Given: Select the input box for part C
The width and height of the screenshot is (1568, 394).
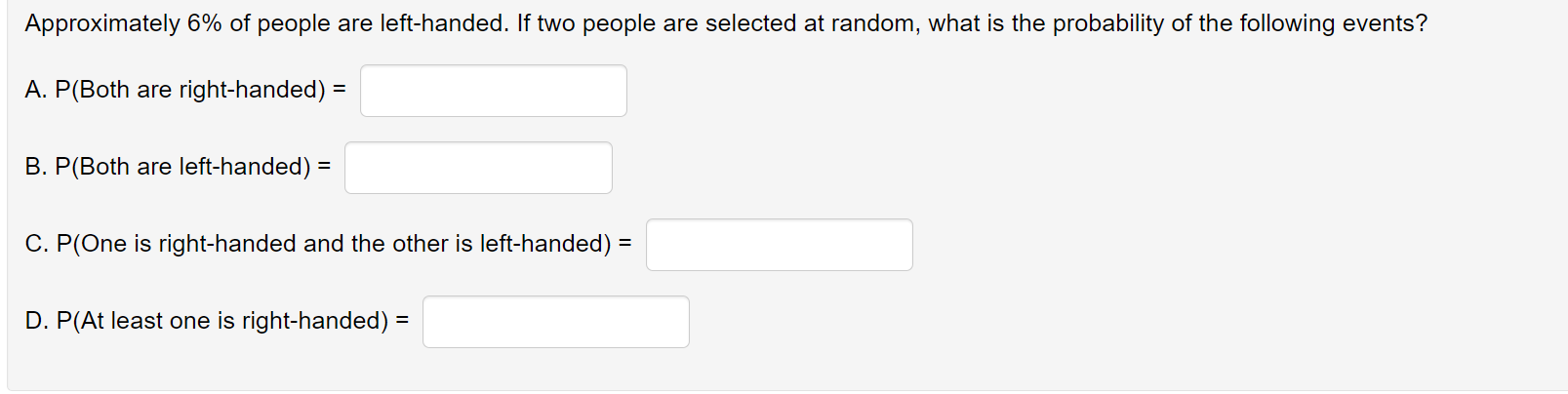Looking at the screenshot, I should pos(780,245).
